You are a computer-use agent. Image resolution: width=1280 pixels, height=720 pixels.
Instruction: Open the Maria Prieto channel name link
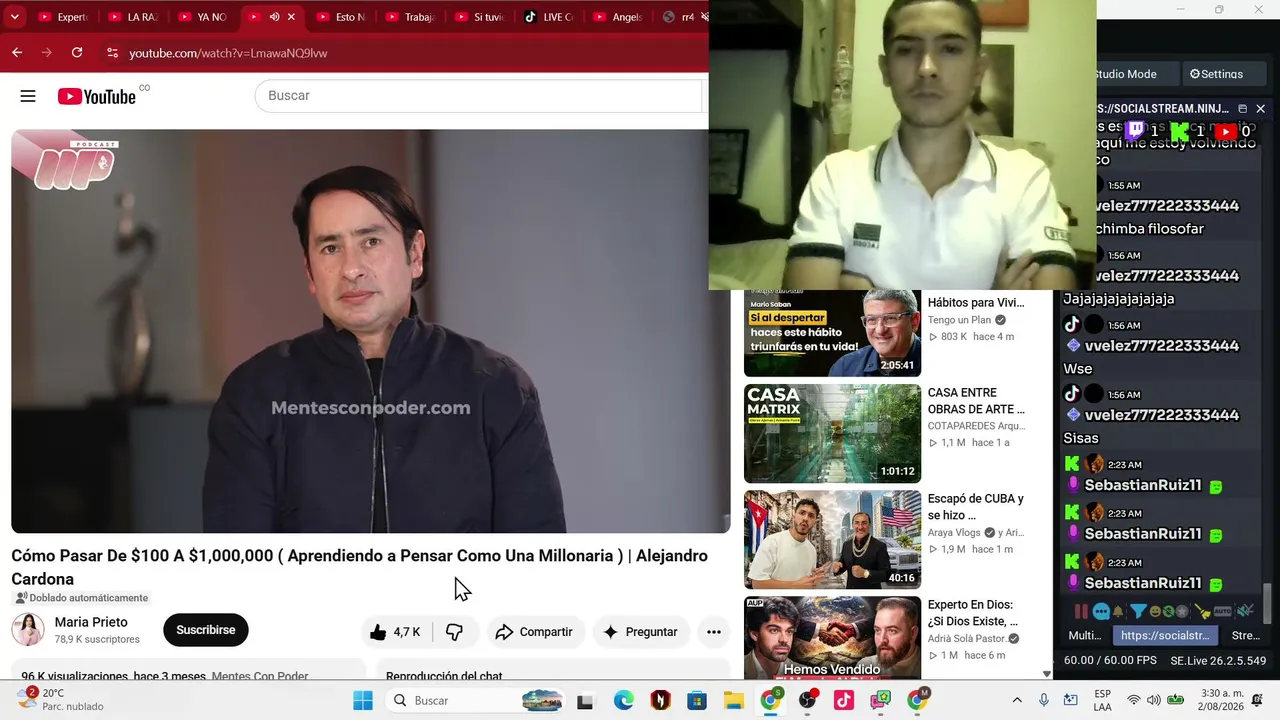click(x=91, y=622)
